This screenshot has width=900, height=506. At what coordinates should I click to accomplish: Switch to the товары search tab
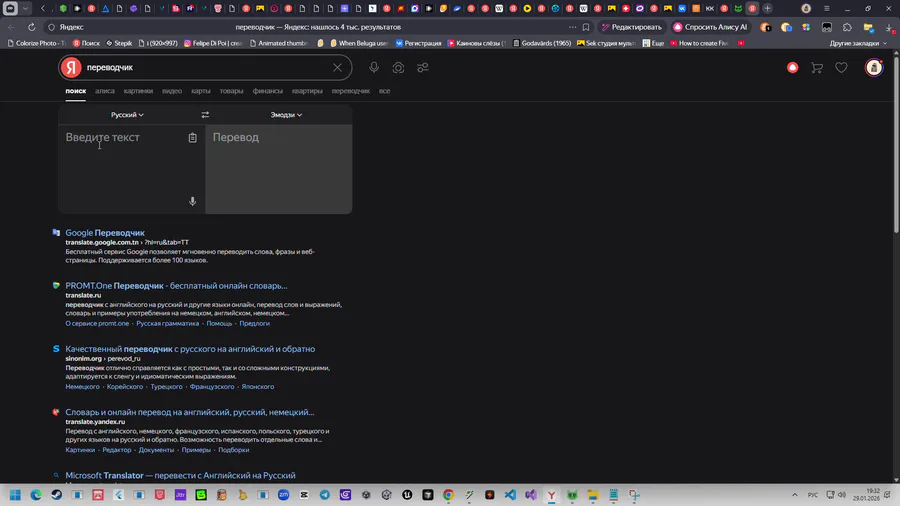231,91
